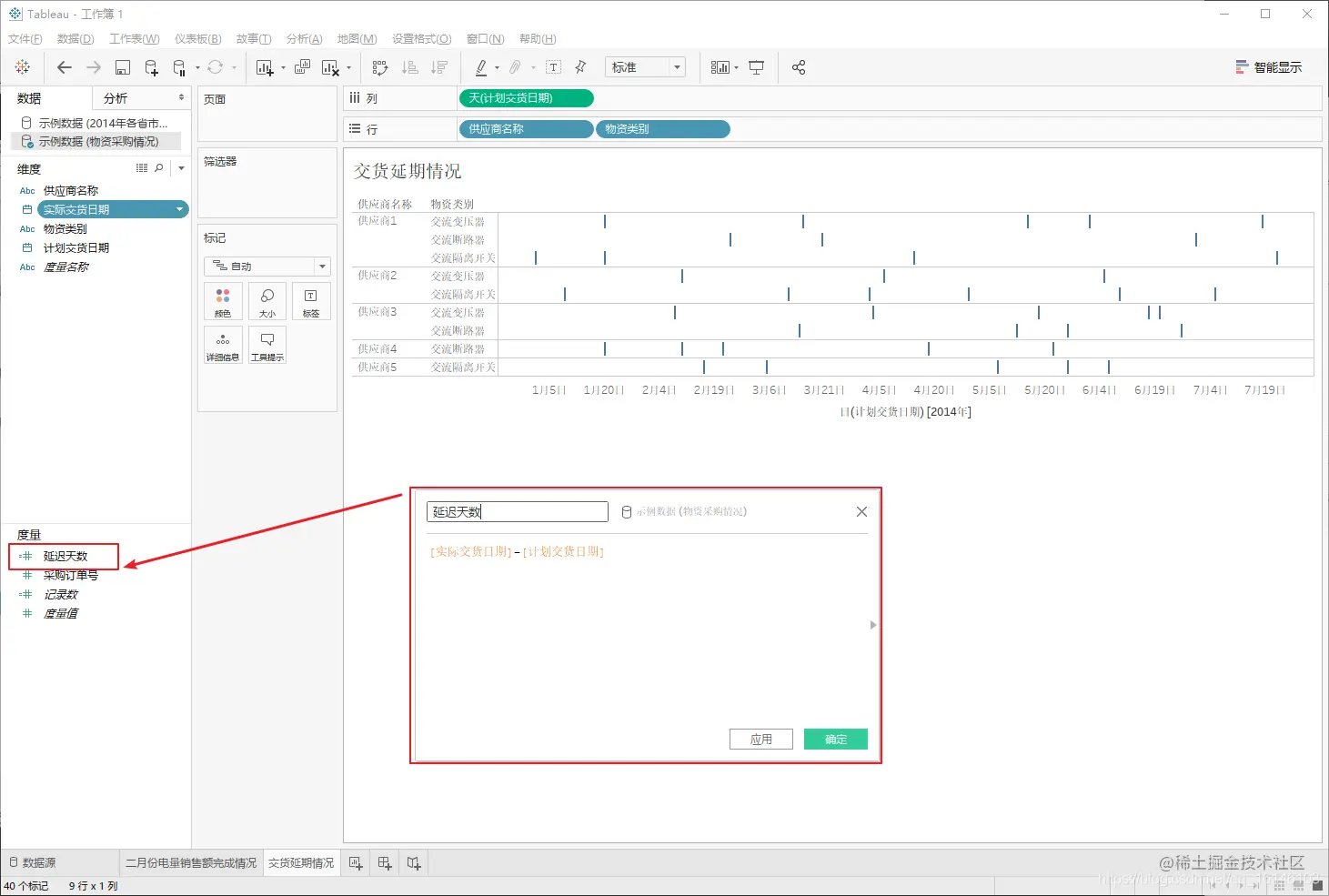
Task: Click the 天(计划交货日期) pill on columns
Action: [x=526, y=98]
